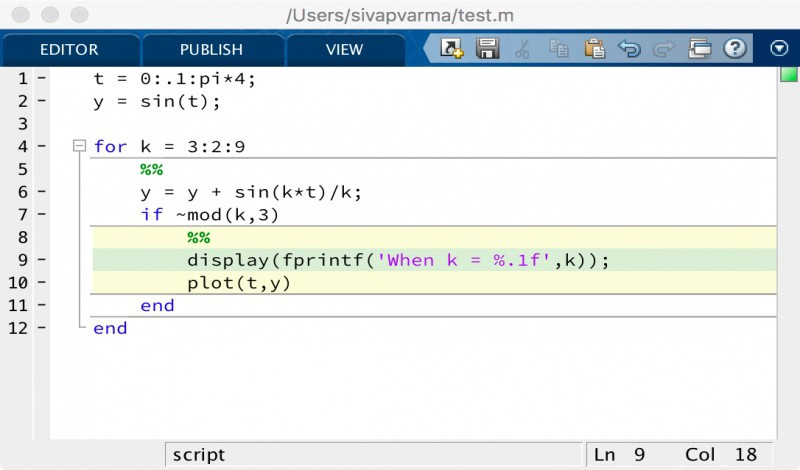Click the new shortcut icon in toolbar
800x470 pixels.
452,49
